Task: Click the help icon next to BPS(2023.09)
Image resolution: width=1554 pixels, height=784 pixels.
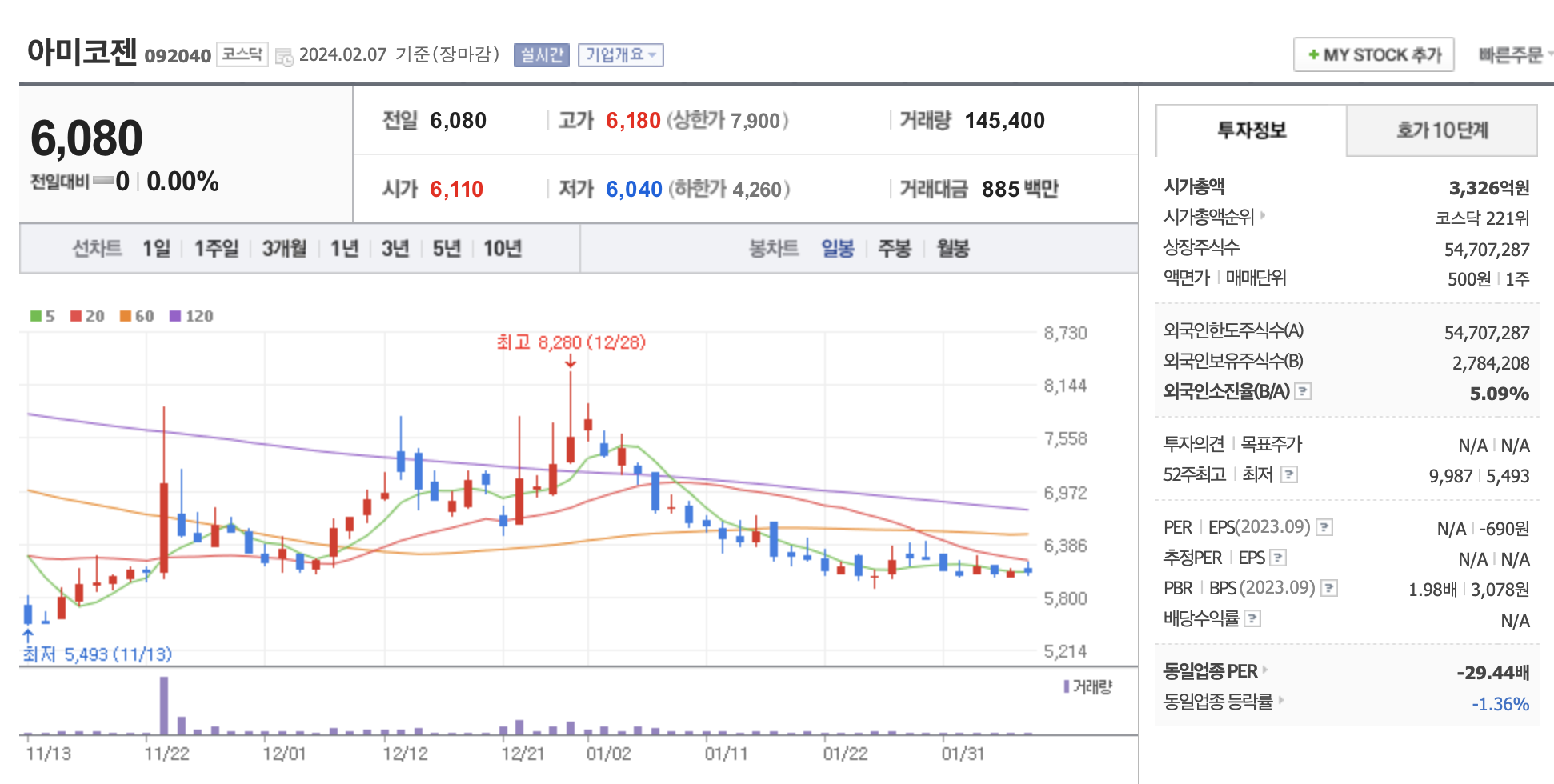Action: pyautogui.click(x=1329, y=588)
